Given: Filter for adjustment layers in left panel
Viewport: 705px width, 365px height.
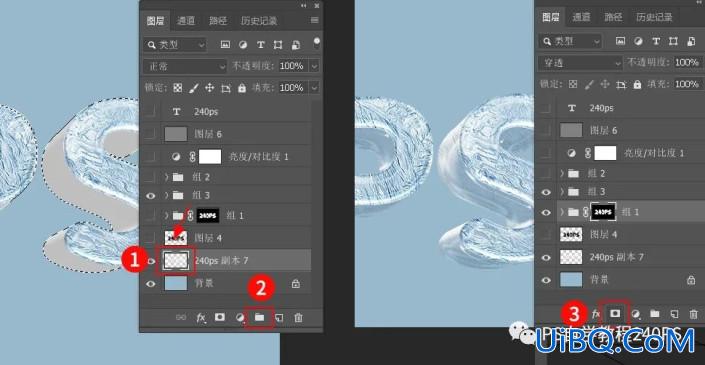Looking at the screenshot, I should (243, 45).
